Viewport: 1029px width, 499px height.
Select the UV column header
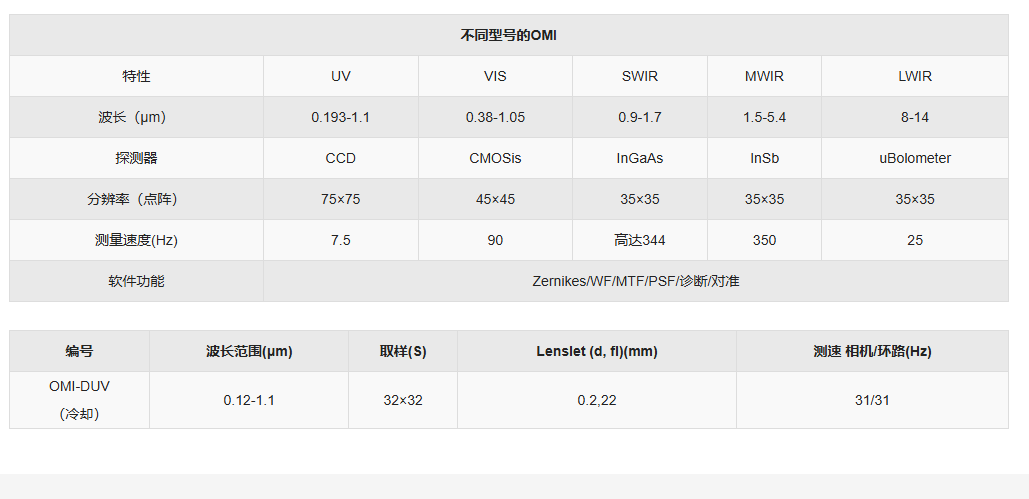click(341, 76)
